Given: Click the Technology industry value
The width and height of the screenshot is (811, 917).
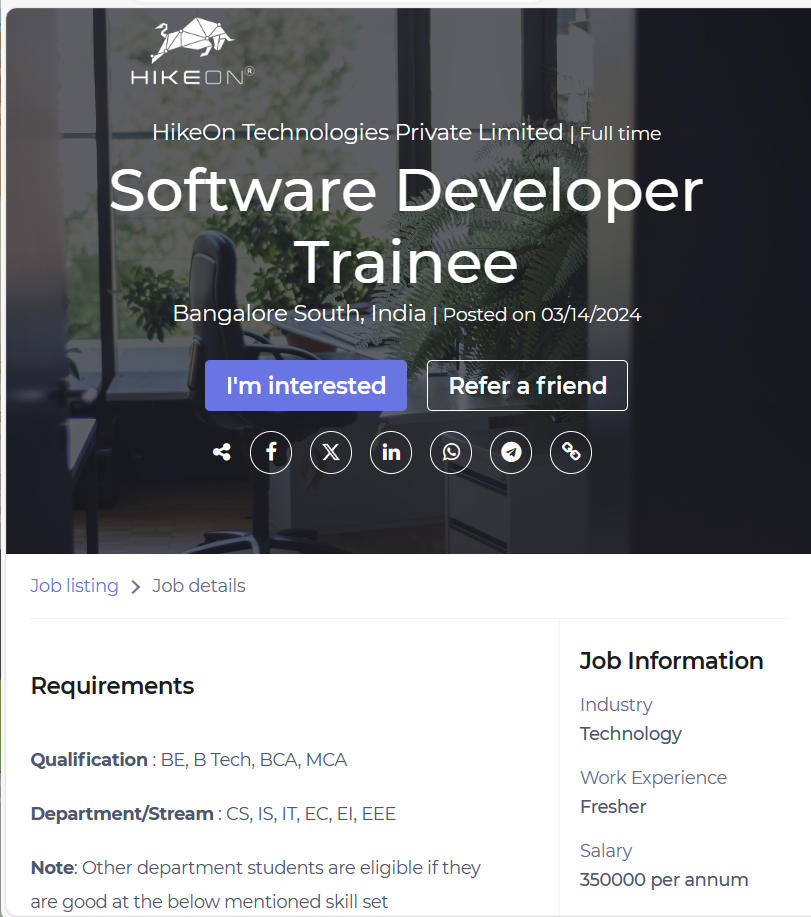Looking at the screenshot, I should [631, 734].
